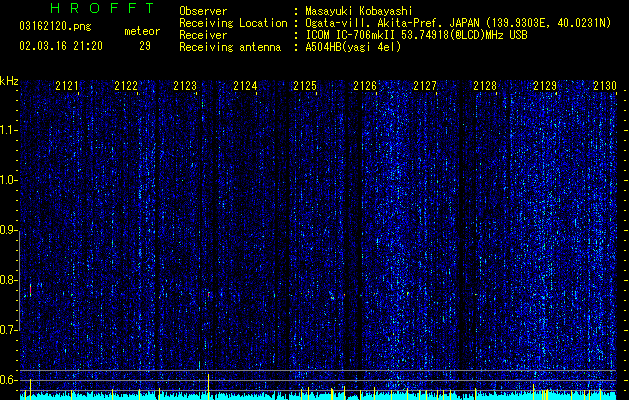Select the antenna value A504HB(yagi 4el)
This screenshot has width=629, height=400.
click(x=353, y=47)
